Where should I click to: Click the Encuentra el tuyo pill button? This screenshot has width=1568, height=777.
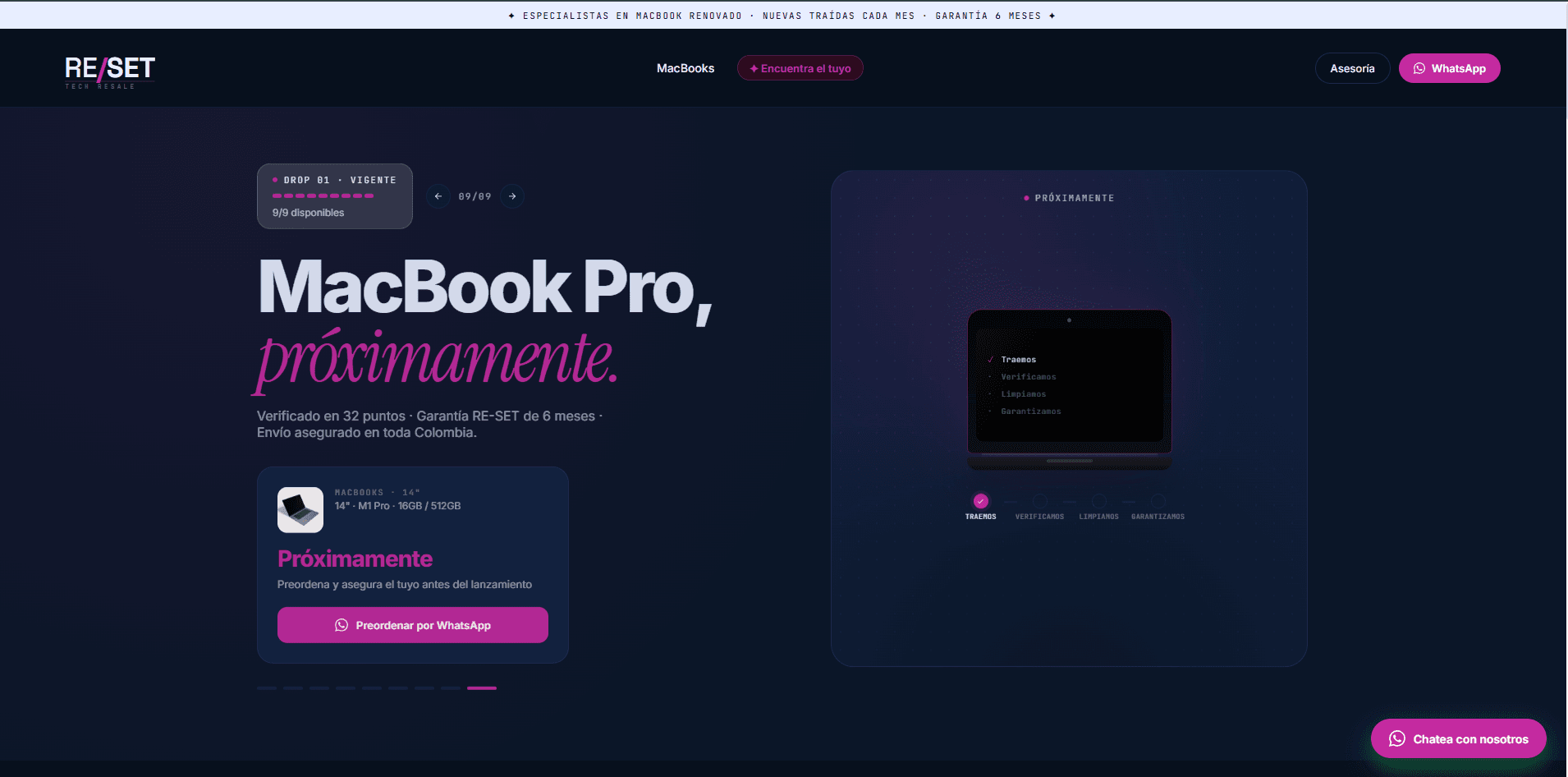pyautogui.click(x=800, y=68)
